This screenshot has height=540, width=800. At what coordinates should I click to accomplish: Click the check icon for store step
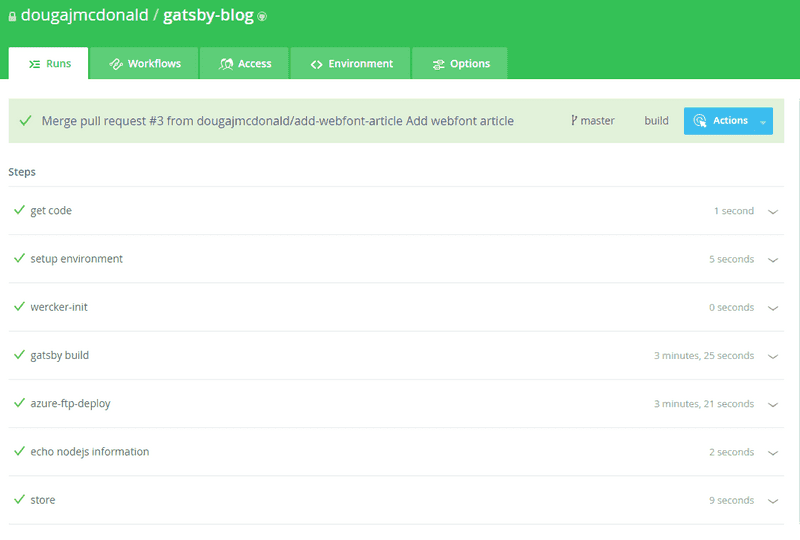[x=19, y=500]
